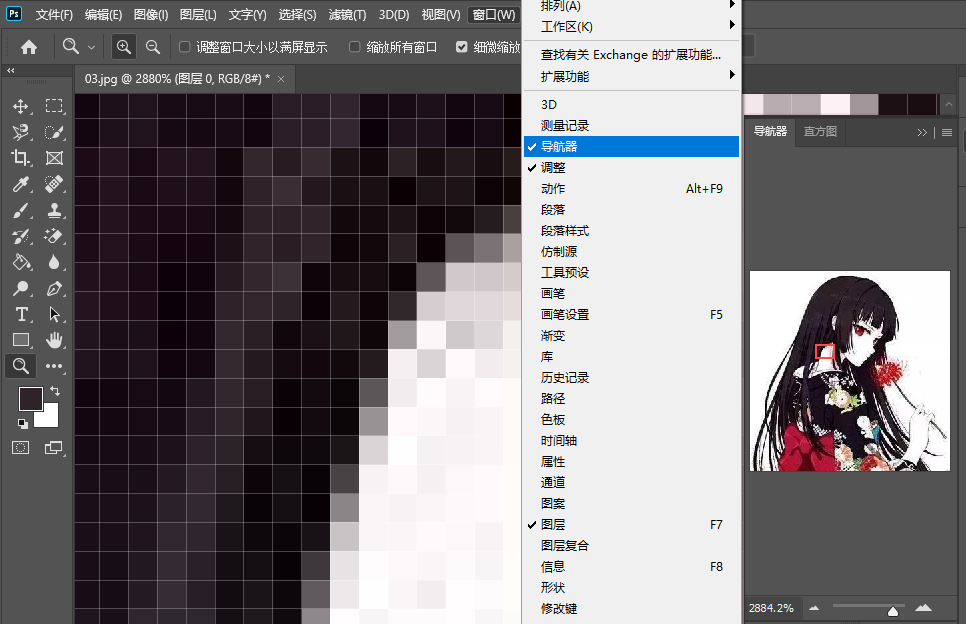Open 文件(F) menu
Image resolution: width=966 pixels, height=624 pixels.
54,15
